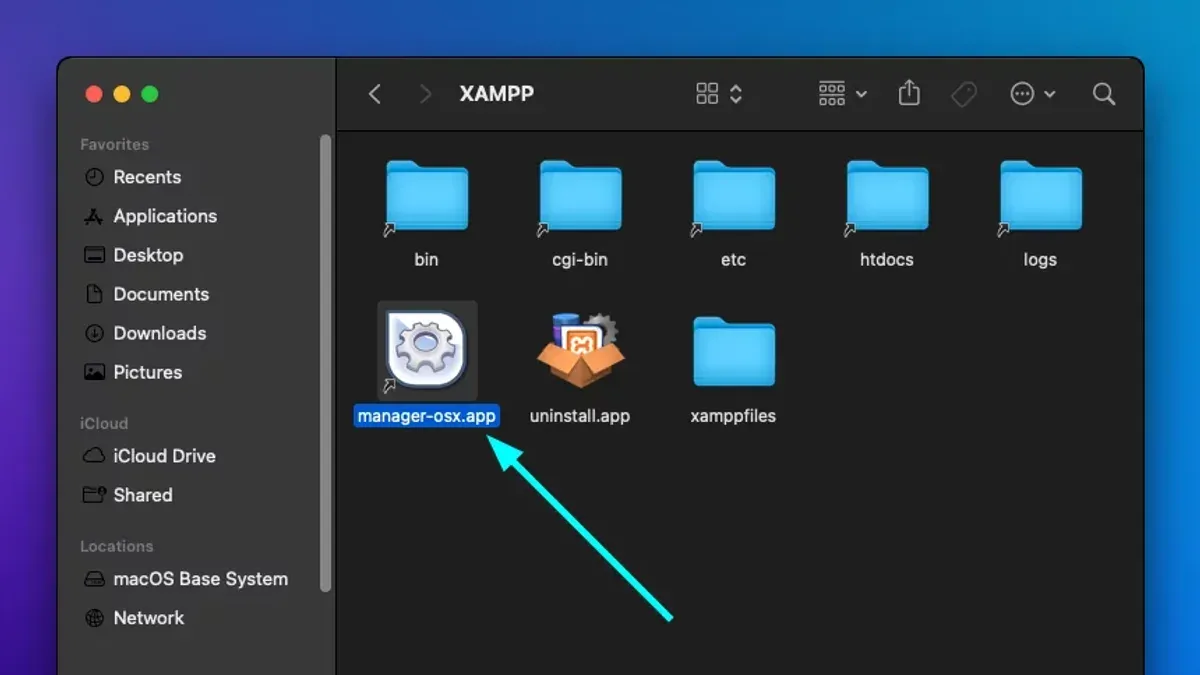
Task: Click the Share toolbar icon
Action: tap(908, 93)
